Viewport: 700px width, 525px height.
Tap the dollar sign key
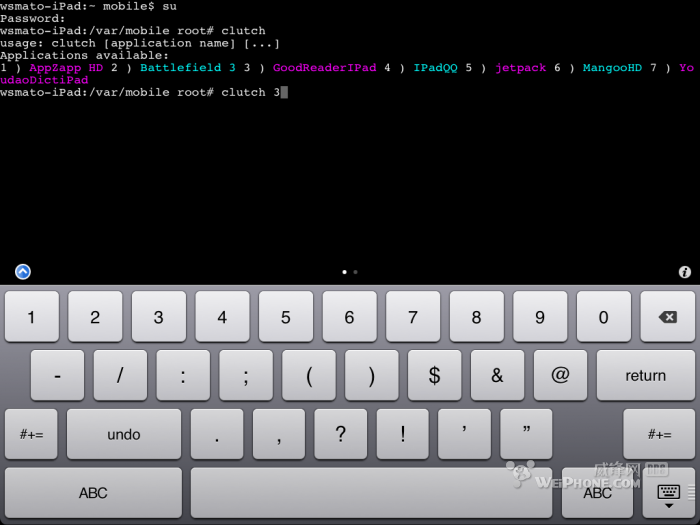point(434,375)
